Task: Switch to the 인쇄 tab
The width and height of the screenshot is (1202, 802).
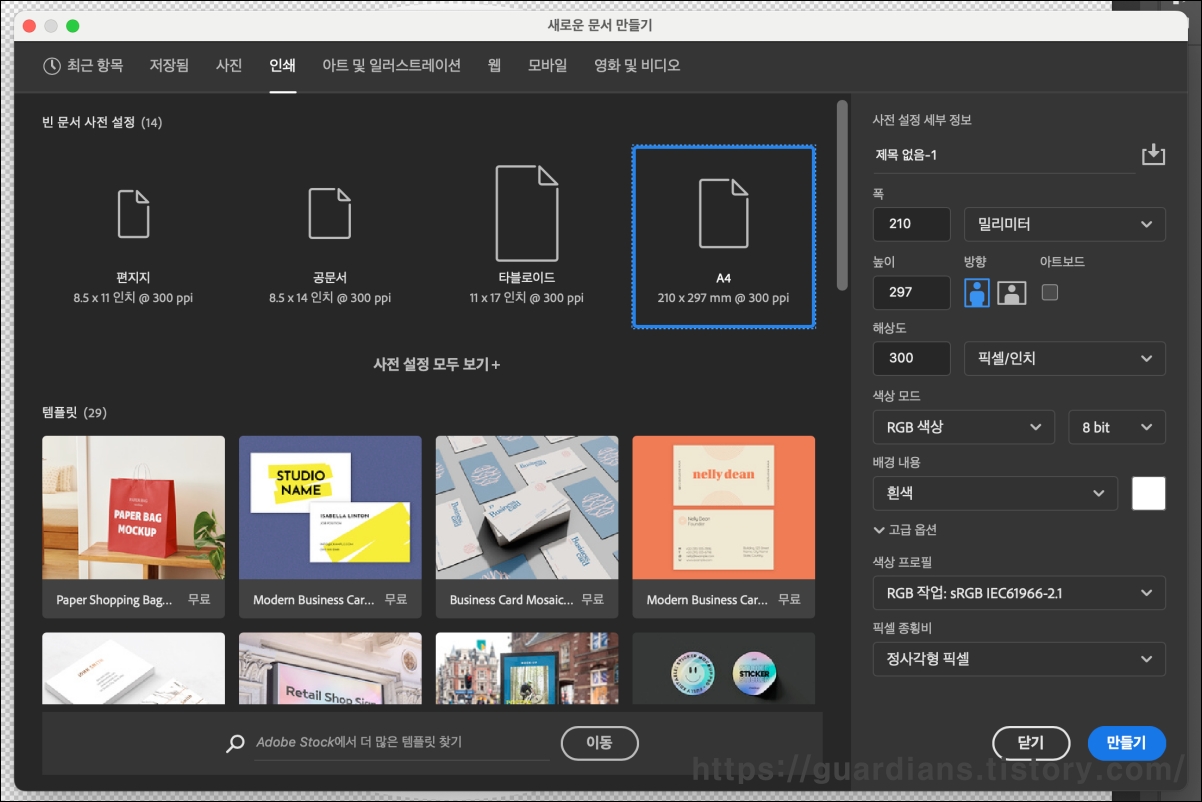Action: [x=282, y=65]
